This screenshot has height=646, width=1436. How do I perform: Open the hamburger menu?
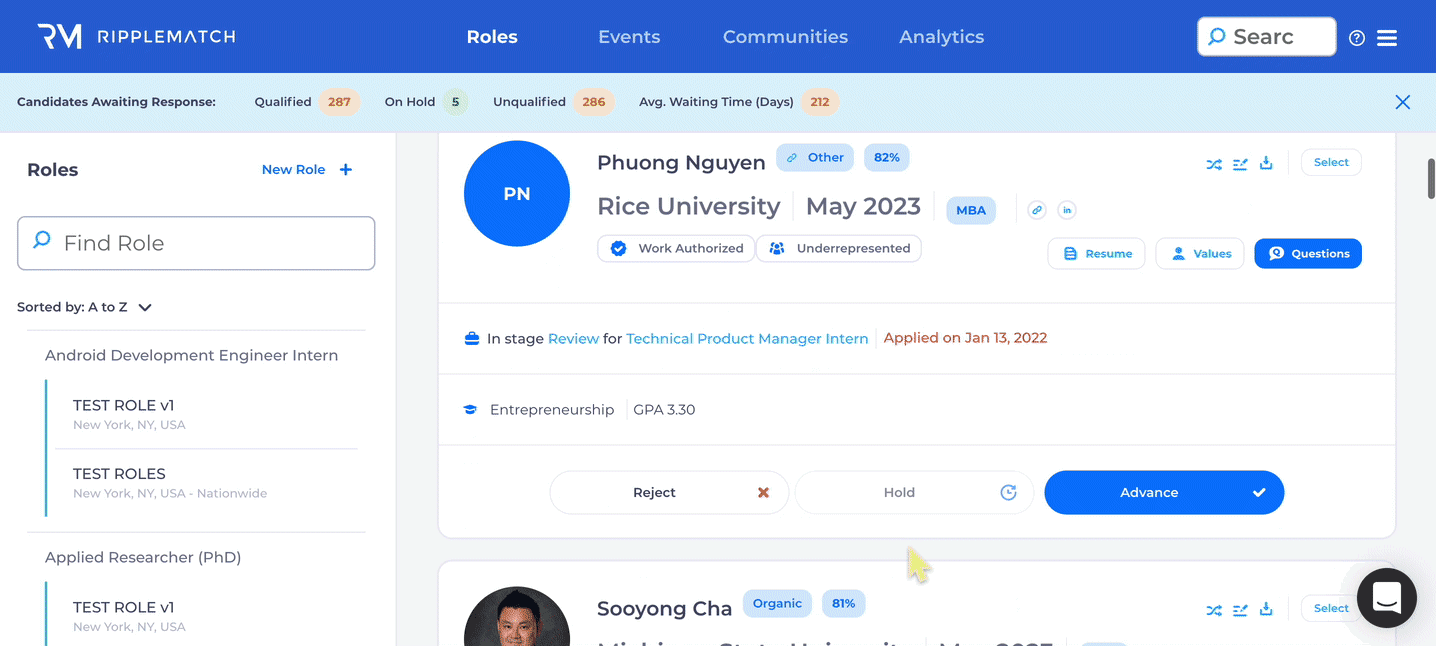click(x=1388, y=37)
